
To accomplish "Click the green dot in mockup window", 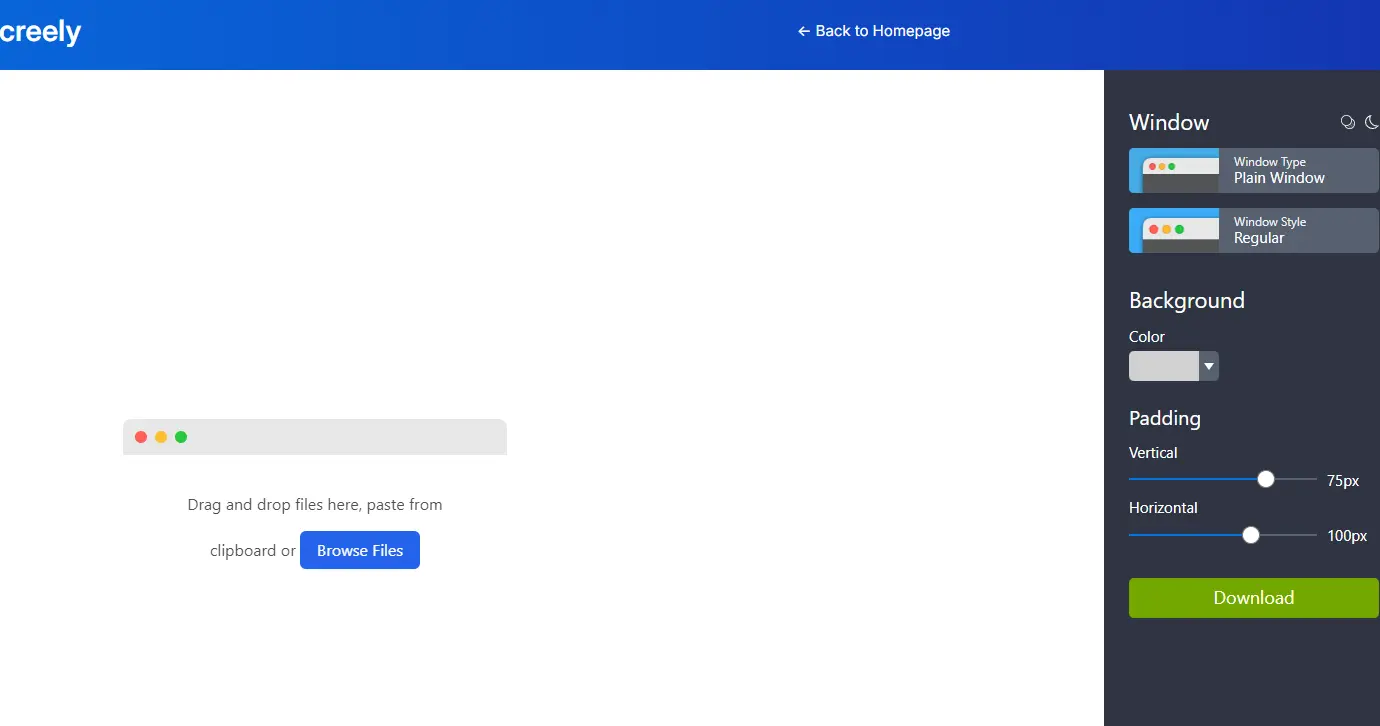I will click(x=181, y=437).
